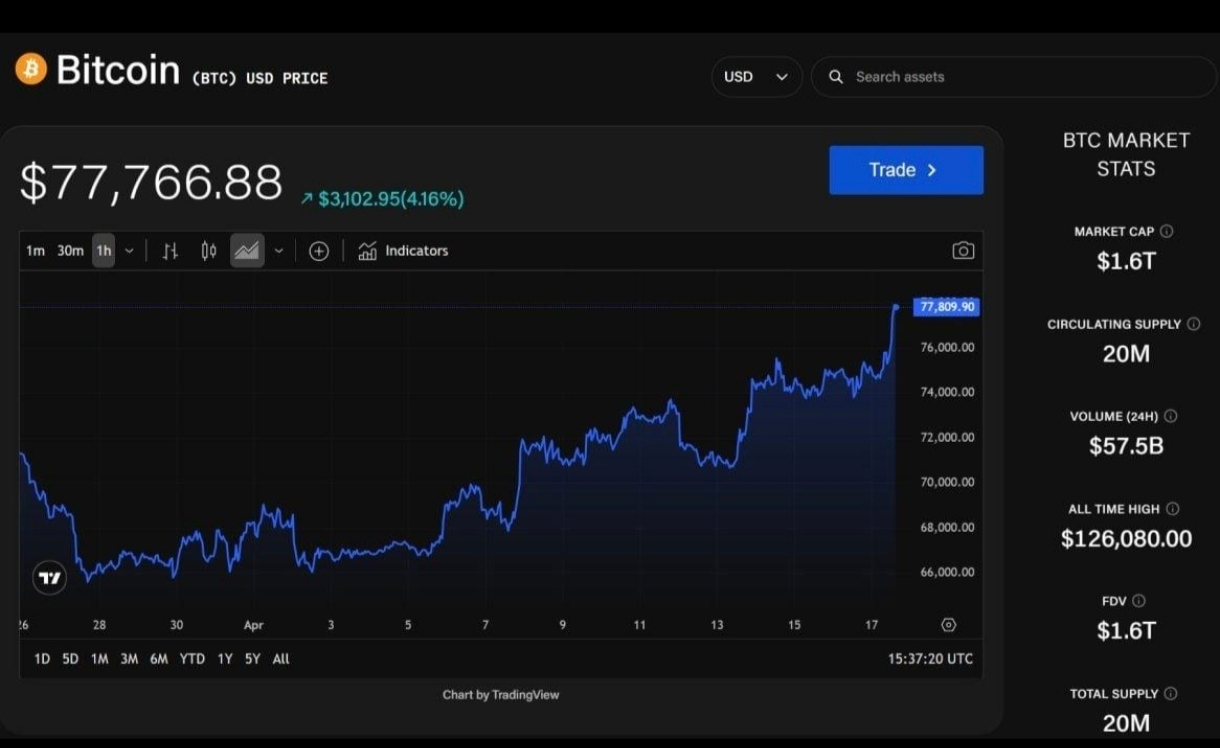Open the Indicators menu
1220x748 pixels.
pyautogui.click(x=403, y=251)
